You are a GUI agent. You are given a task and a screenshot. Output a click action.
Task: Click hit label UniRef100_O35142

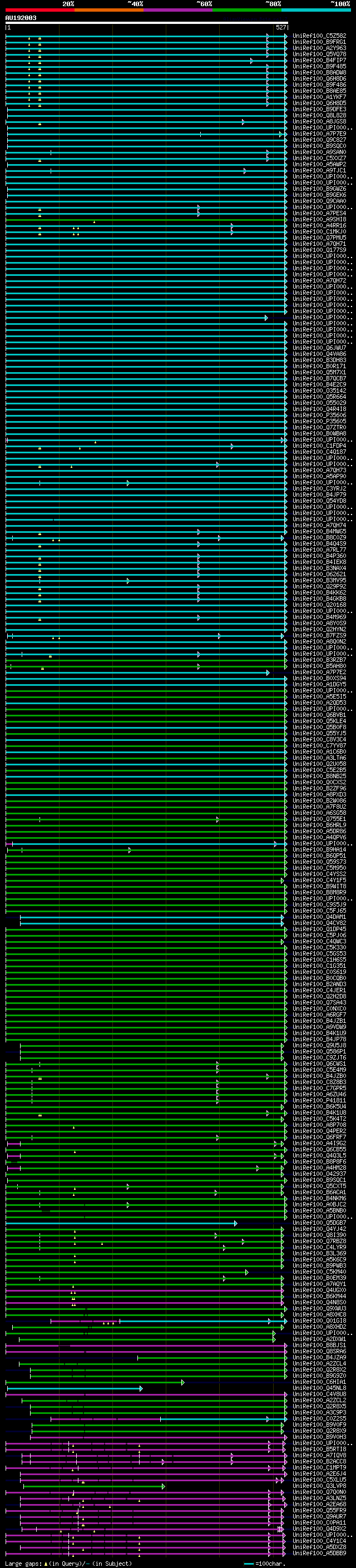click(319, 391)
